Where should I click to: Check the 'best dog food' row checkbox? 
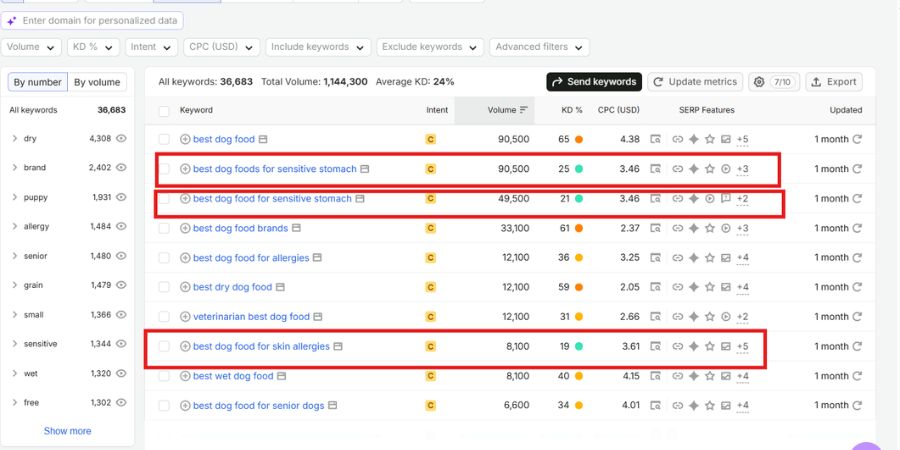(164, 139)
